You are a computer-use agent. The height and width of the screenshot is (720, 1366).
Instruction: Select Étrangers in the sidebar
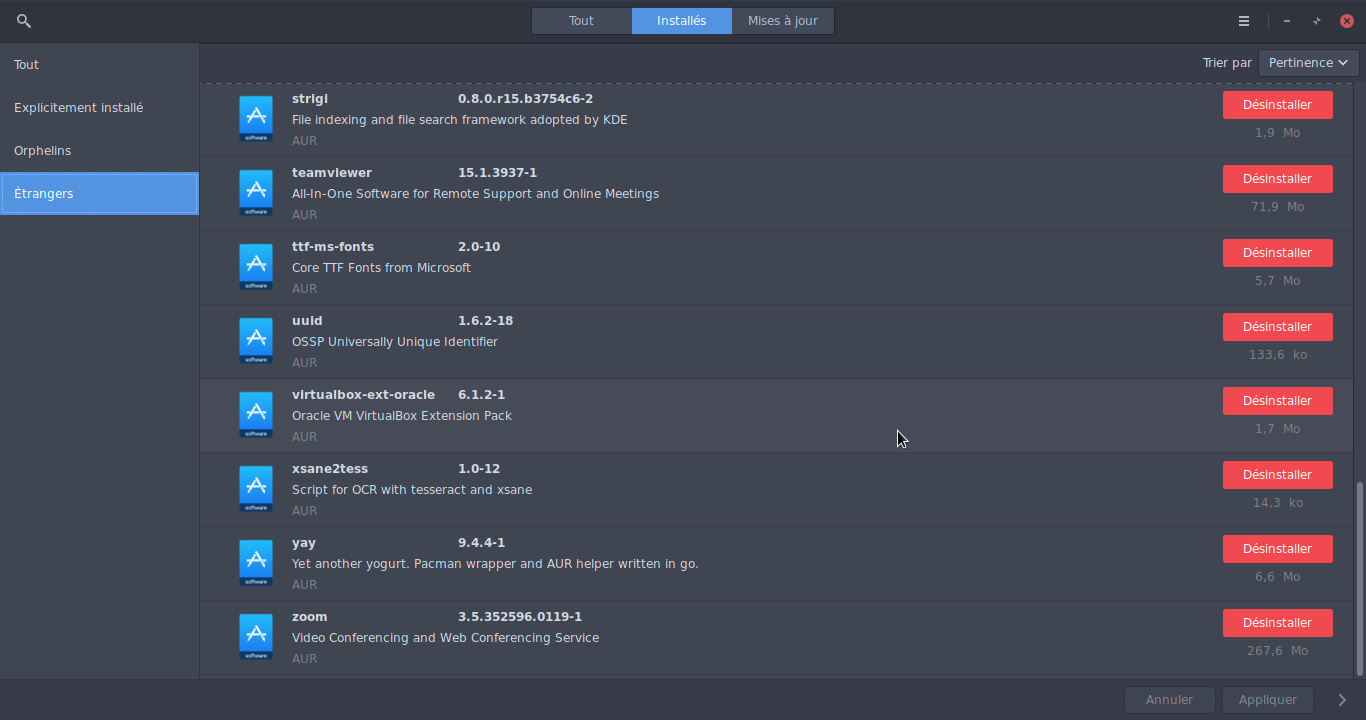coord(100,194)
